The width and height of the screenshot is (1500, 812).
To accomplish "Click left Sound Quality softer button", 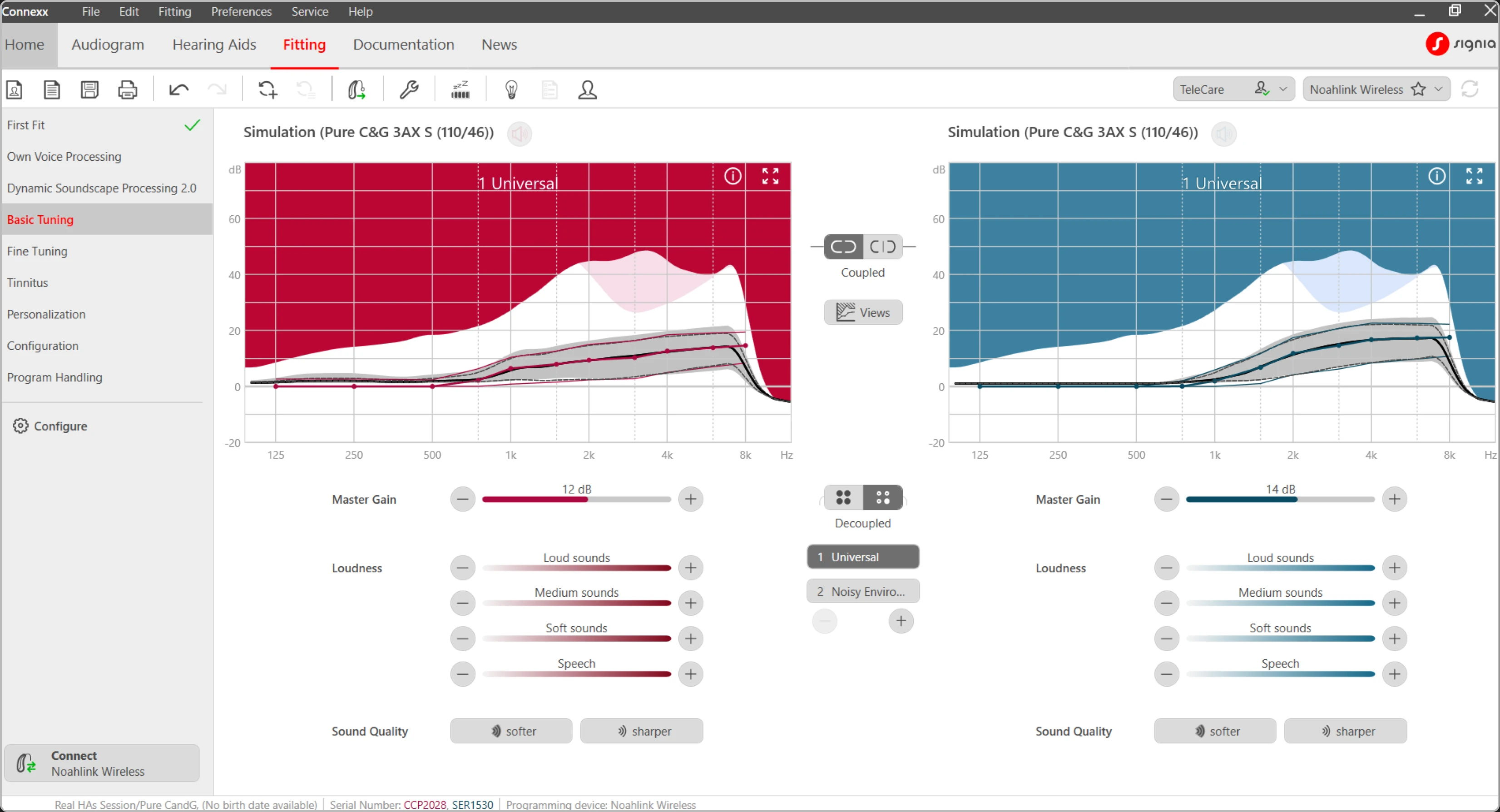I will tap(511, 732).
